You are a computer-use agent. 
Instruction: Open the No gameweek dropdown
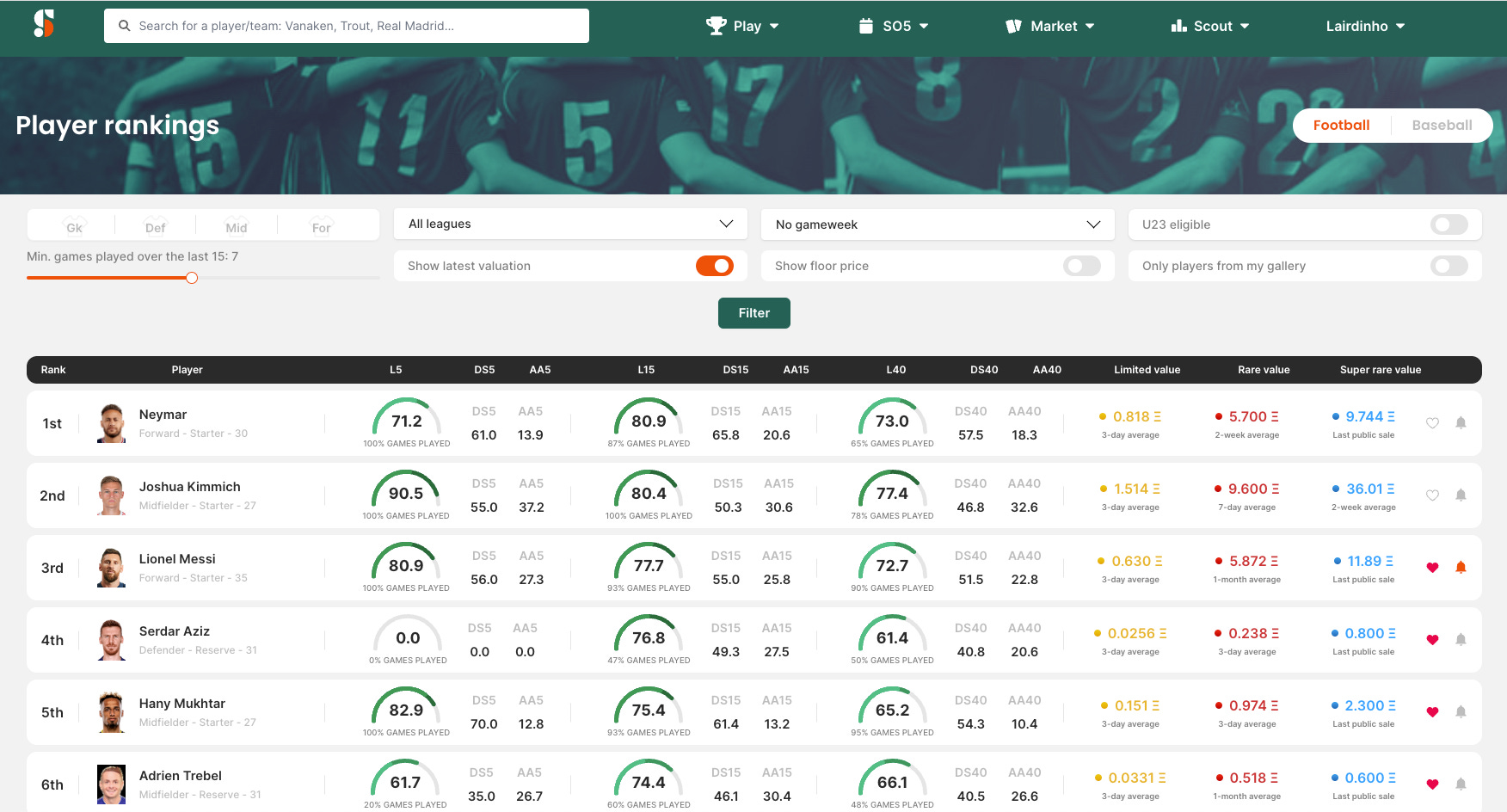click(938, 225)
